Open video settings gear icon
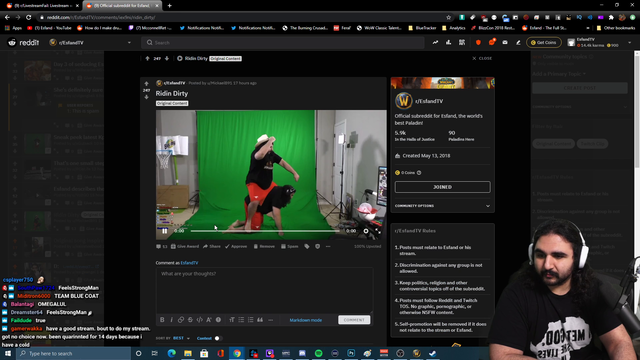 coord(366,231)
